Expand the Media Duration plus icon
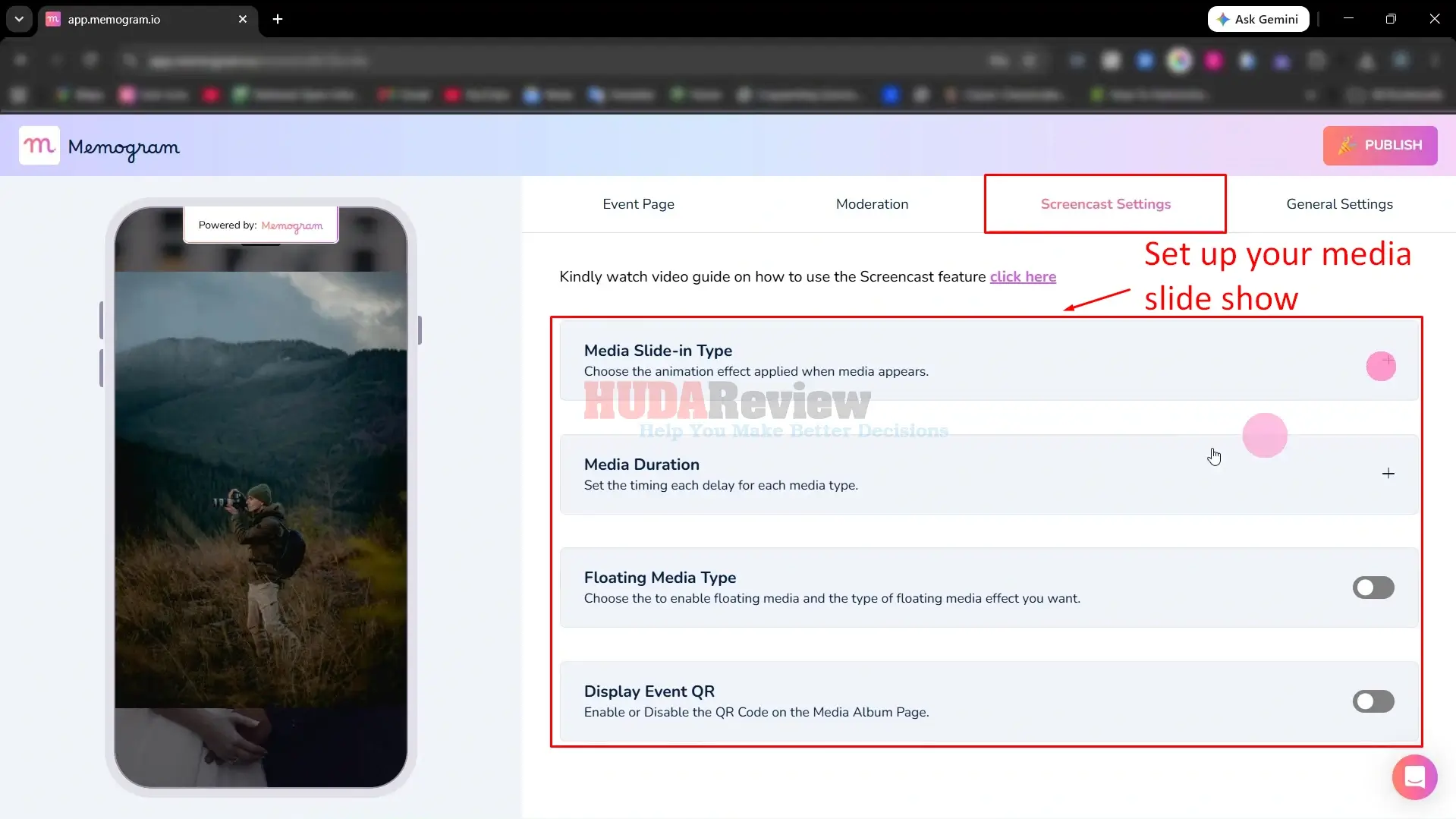Viewport: 1456px width, 819px height. click(1388, 474)
